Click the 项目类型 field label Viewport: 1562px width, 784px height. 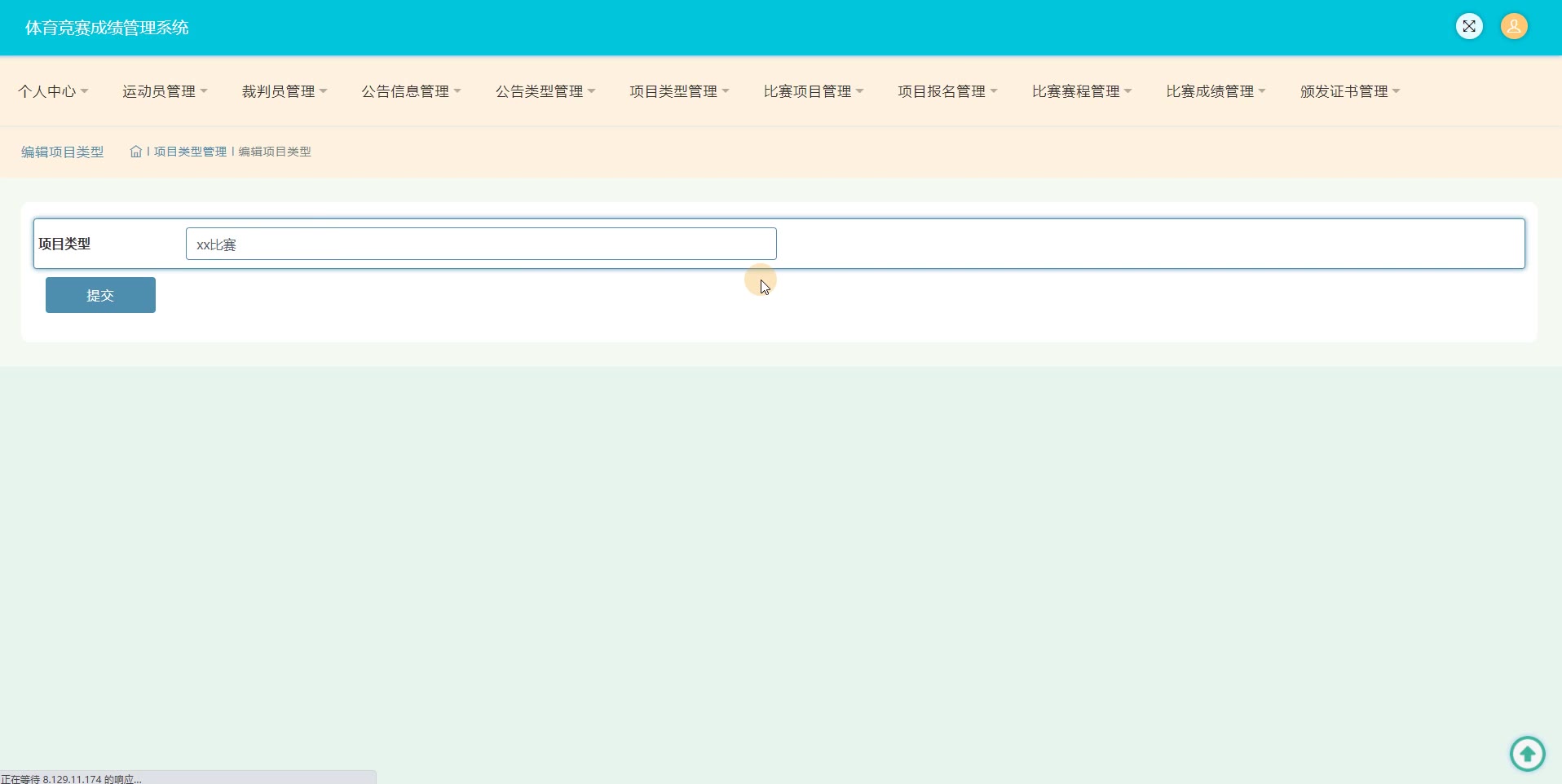(x=64, y=244)
